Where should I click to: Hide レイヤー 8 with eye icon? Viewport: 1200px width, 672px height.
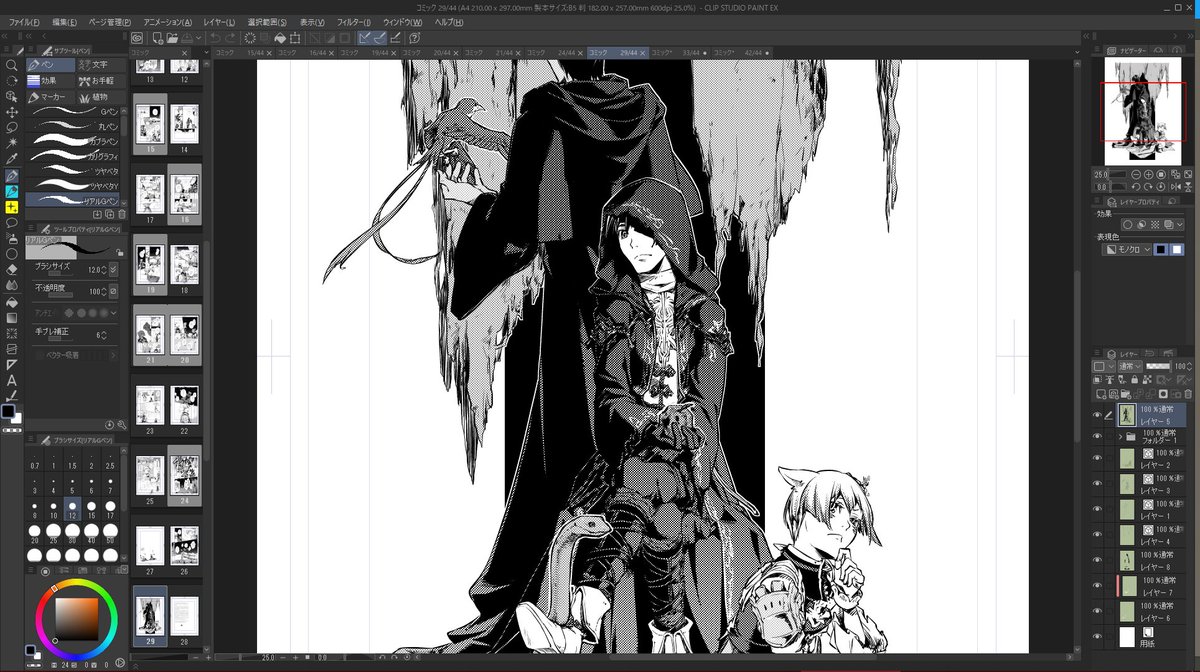point(1097,560)
